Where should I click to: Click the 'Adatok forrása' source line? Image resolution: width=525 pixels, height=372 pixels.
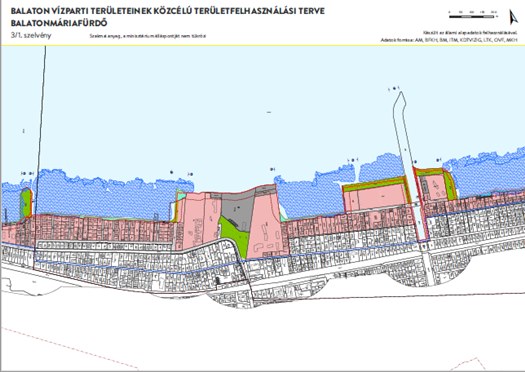point(449,40)
